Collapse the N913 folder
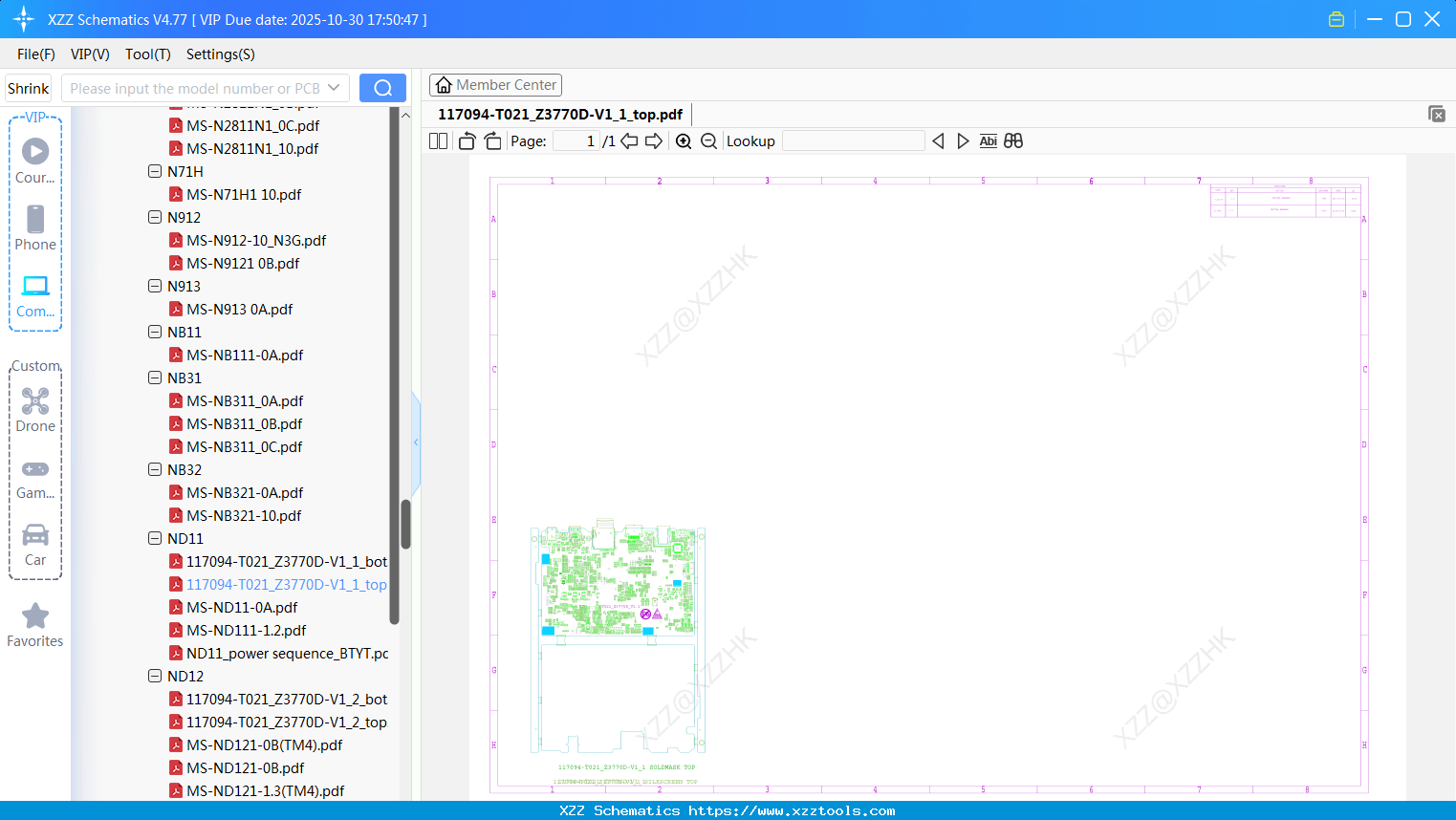This screenshot has height=820, width=1456. [155, 287]
